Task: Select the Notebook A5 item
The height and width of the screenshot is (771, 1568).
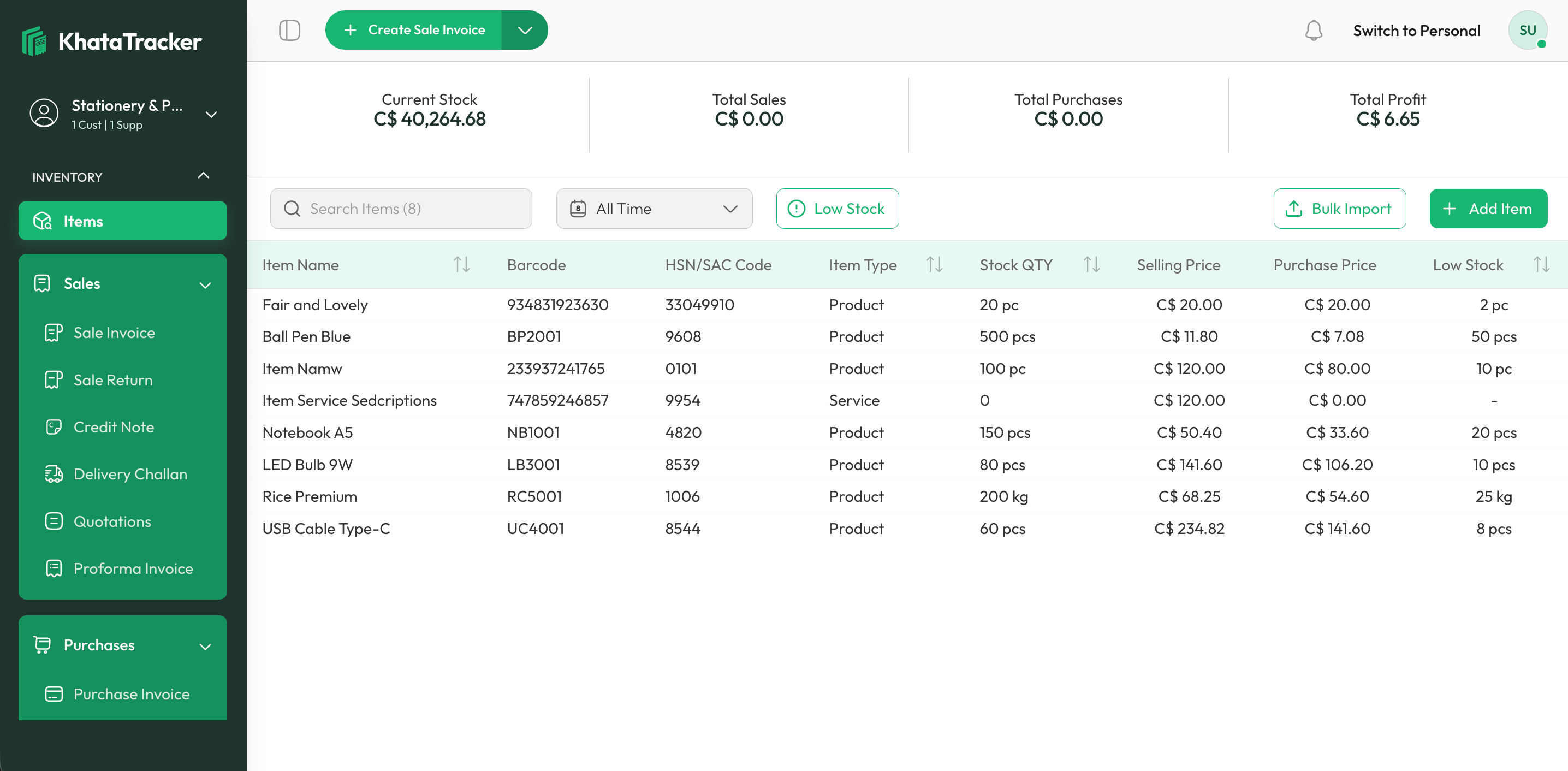Action: 907,432
